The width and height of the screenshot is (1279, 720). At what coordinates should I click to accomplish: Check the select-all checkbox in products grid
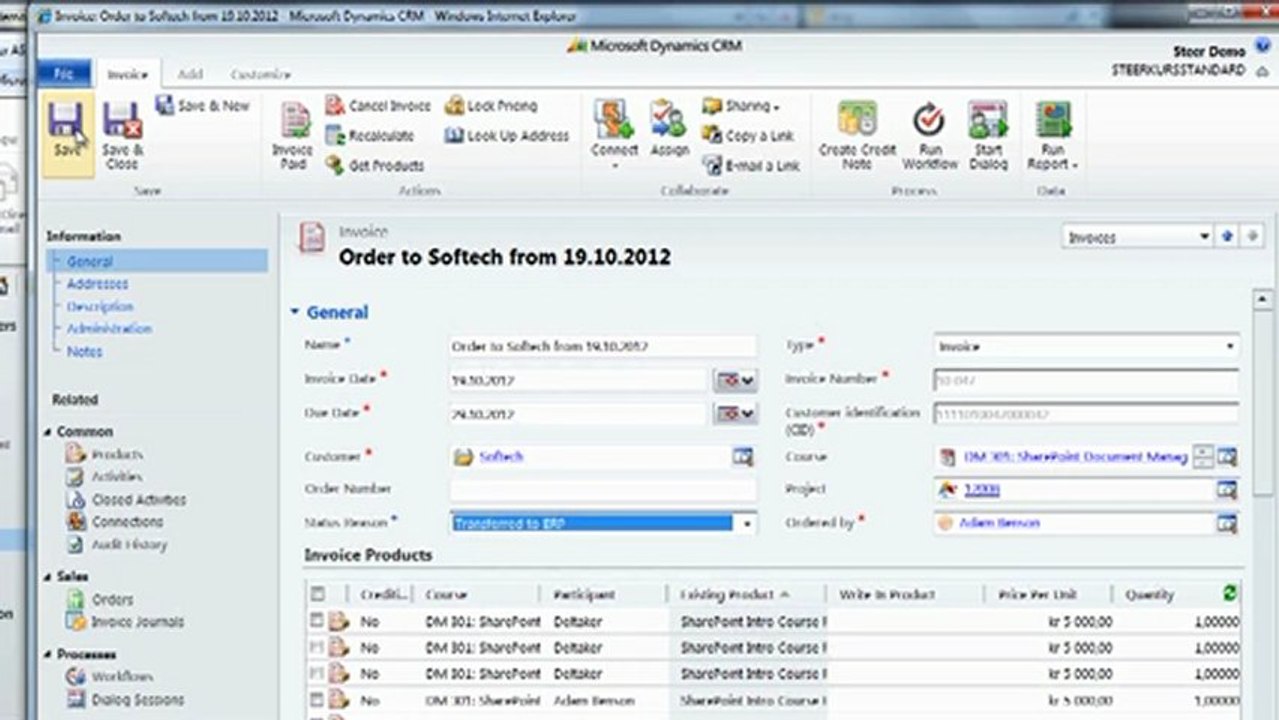click(317, 594)
